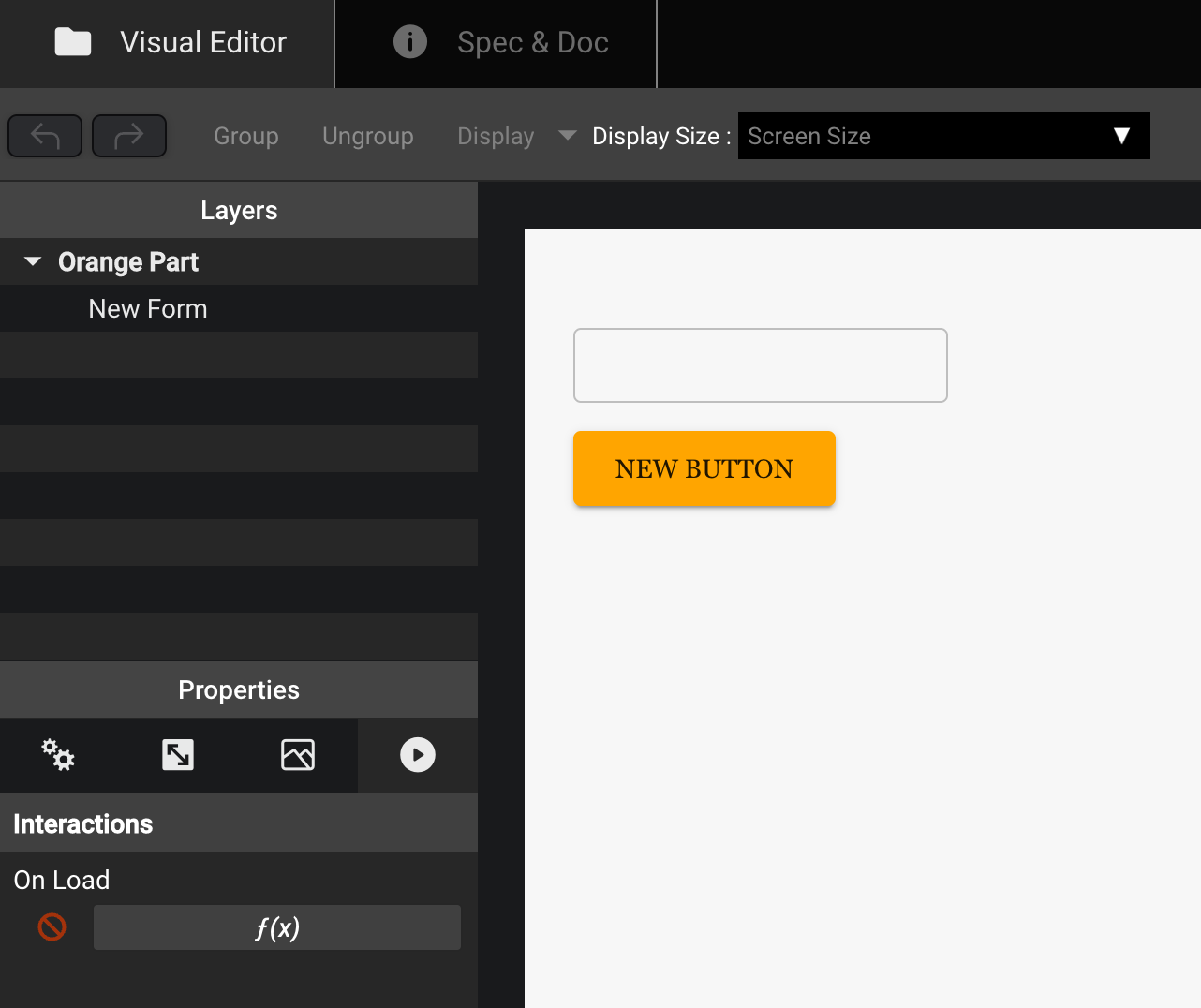The width and height of the screenshot is (1201, 1008).
Task: Open the image properties panel
Action: (x=298, y=755)
